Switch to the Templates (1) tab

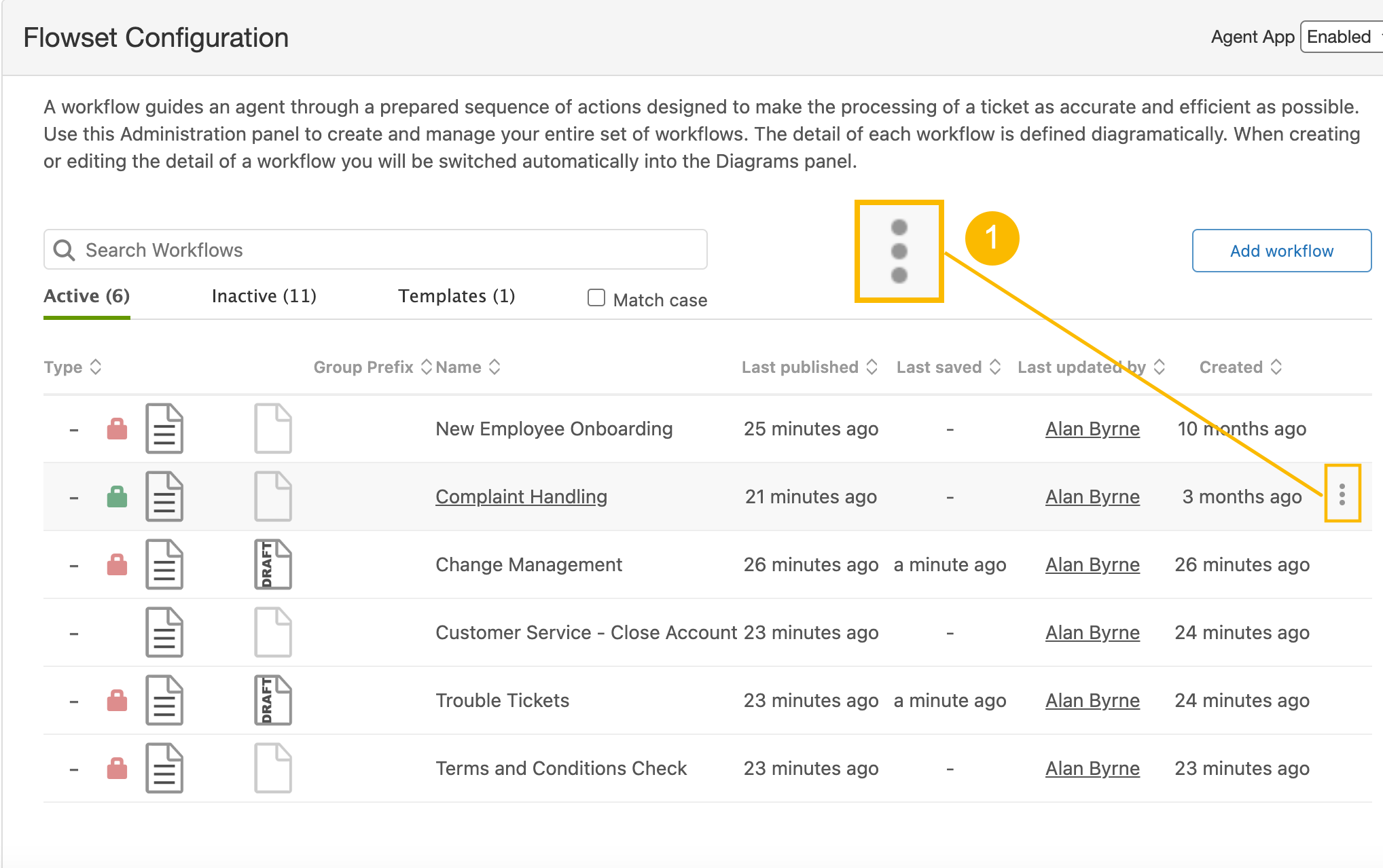(456, 296)
